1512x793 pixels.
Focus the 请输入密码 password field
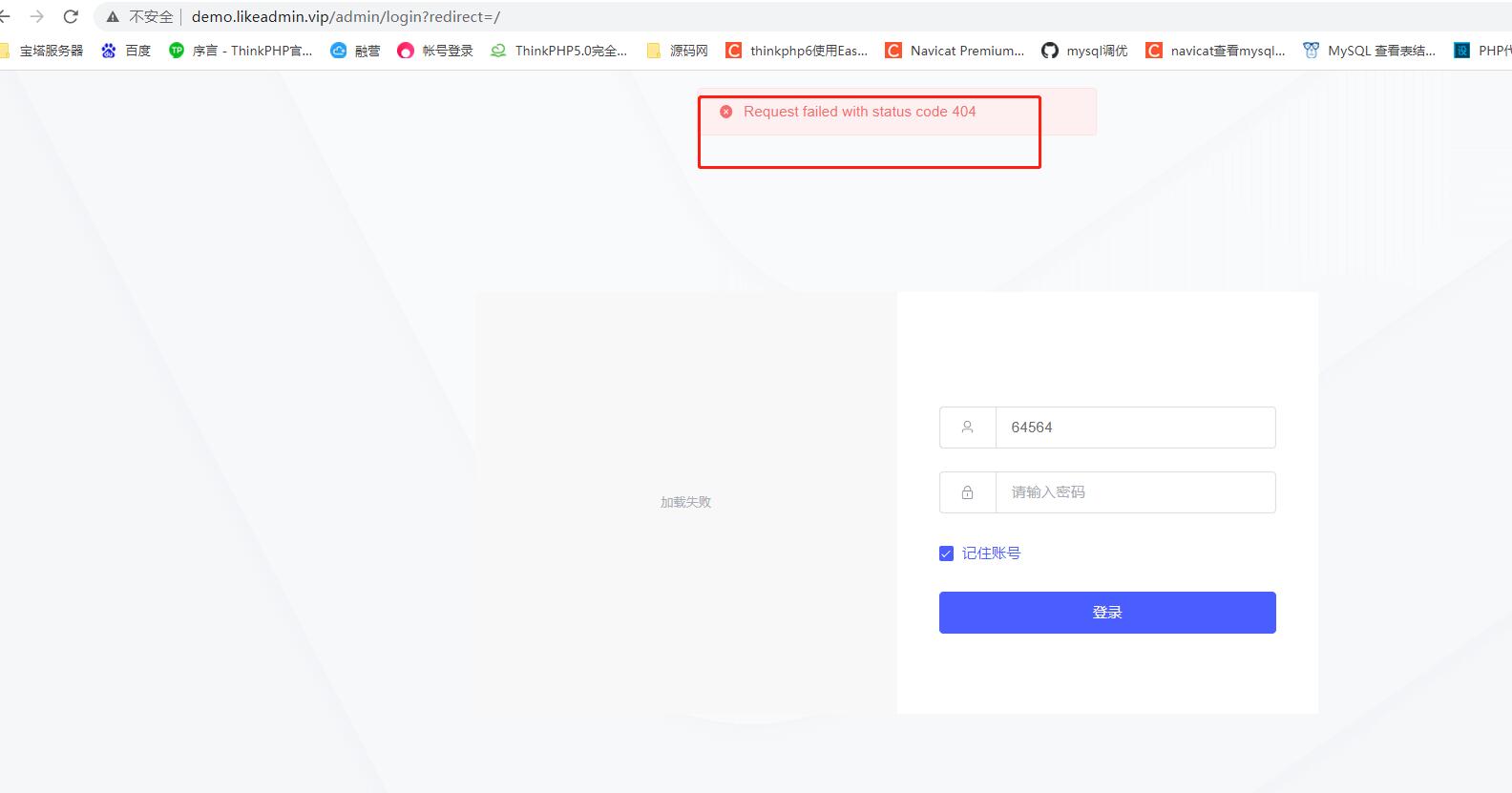1135,492
